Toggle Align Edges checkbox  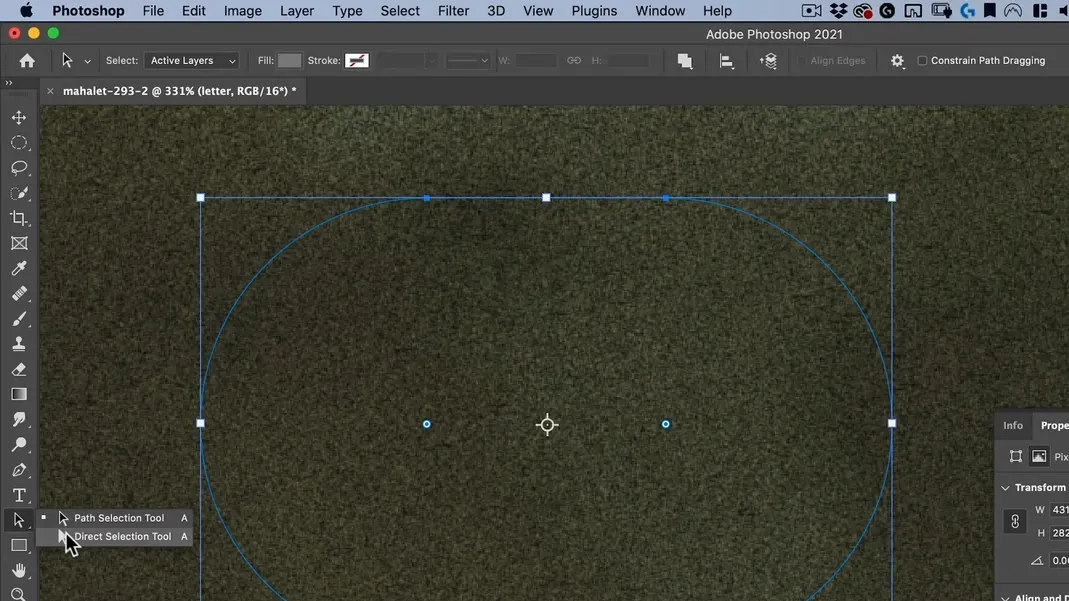[x=802, y=61]
